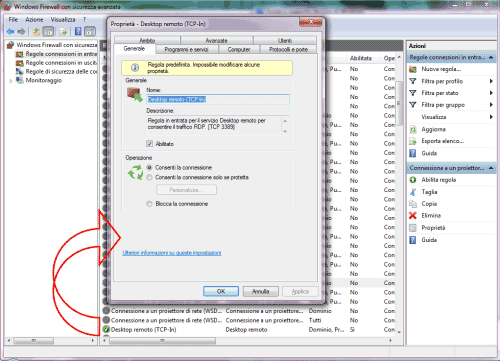Select Regole connessioni in entrata tree item
The width and height of the screenshot is (500, 361).
click(56, 54)
